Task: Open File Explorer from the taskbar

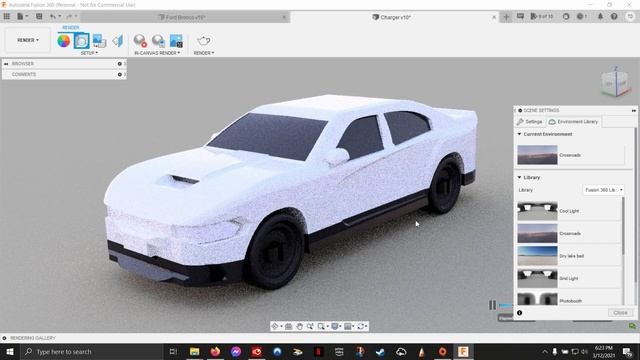Action: pos(194,351)
